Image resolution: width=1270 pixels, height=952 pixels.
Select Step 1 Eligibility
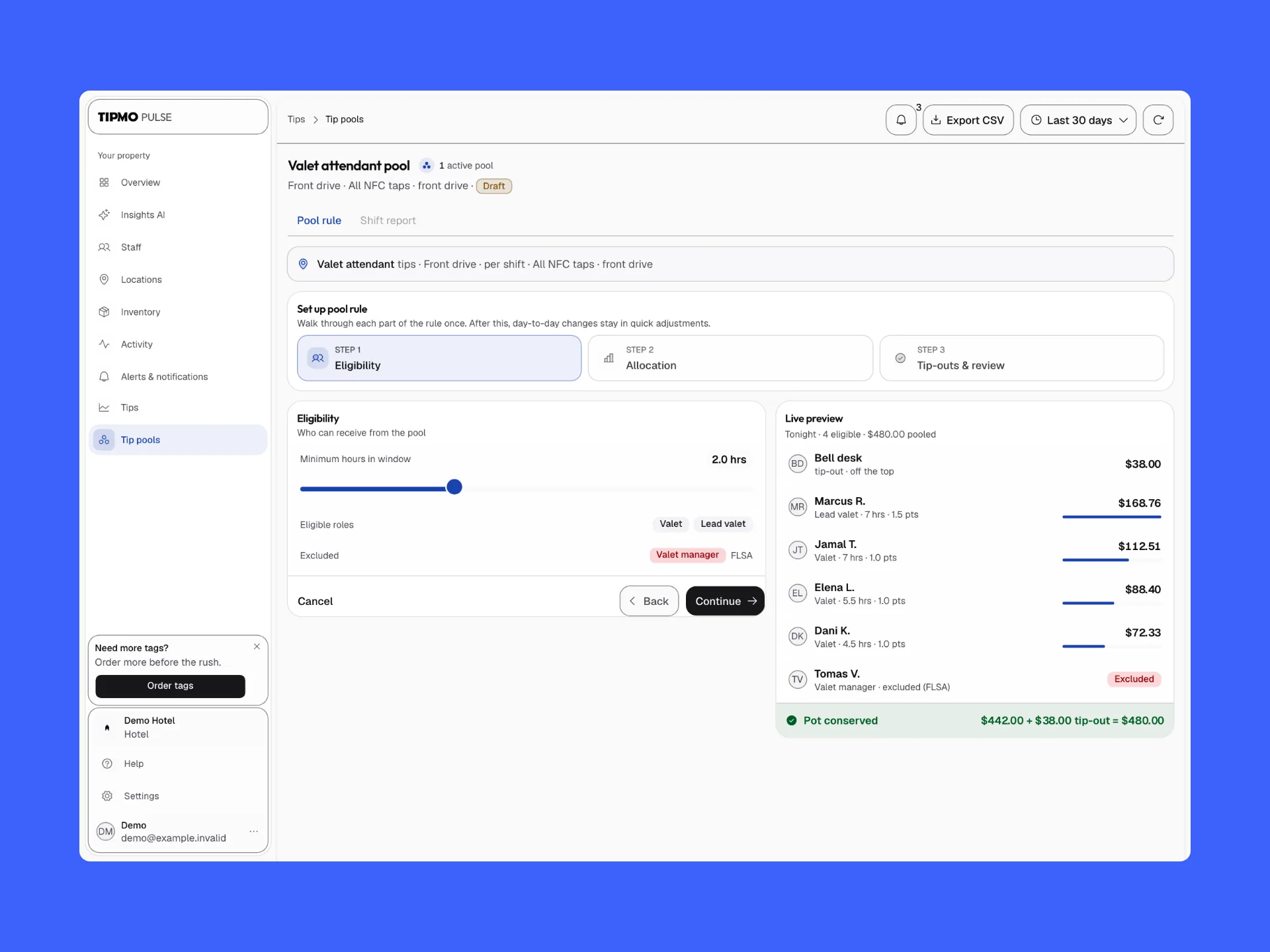[439, 358]
